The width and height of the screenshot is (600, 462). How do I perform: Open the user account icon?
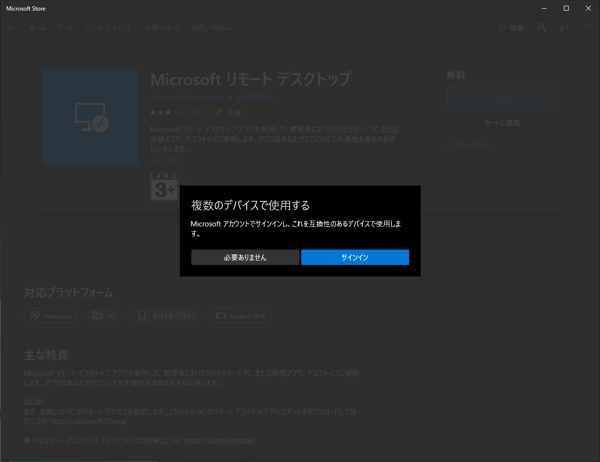click(x=541, y=28)
